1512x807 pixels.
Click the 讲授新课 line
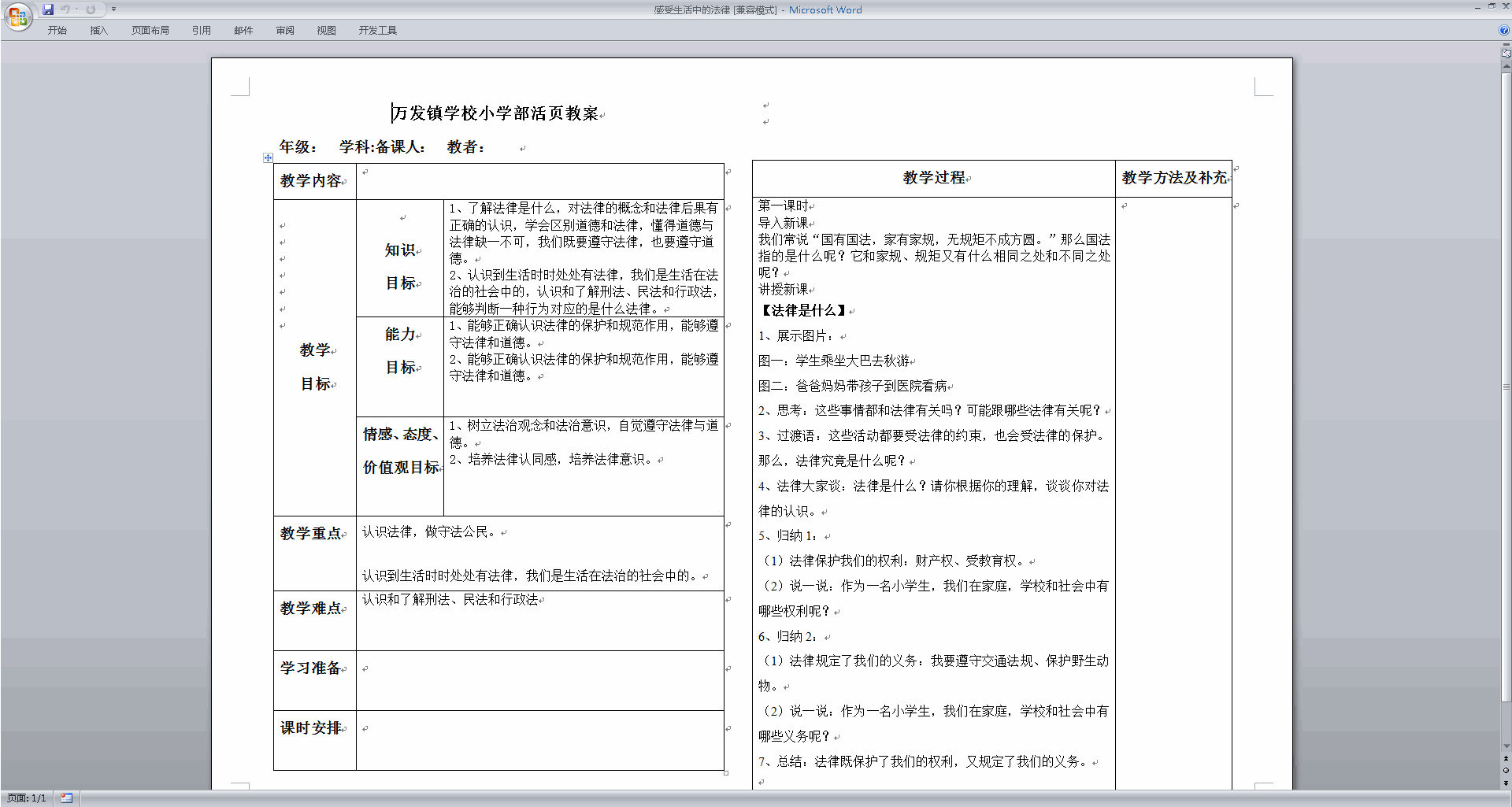(x=783, y=290)
